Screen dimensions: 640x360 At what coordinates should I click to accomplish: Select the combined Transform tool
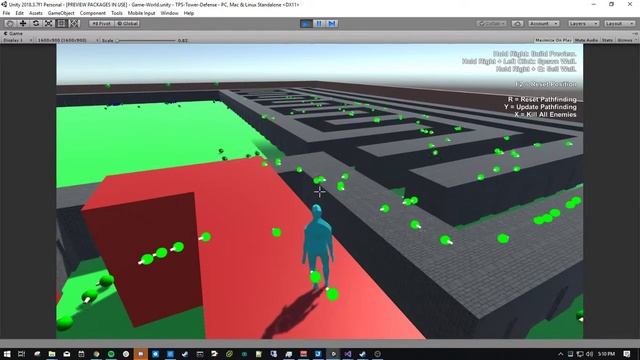(74, 24)
